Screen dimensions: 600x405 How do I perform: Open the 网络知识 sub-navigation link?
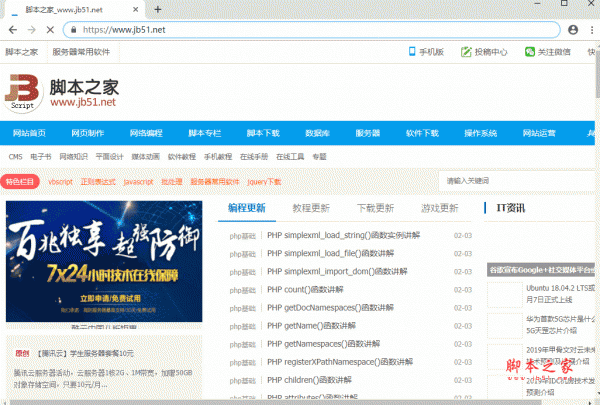(x=73, y=157)
